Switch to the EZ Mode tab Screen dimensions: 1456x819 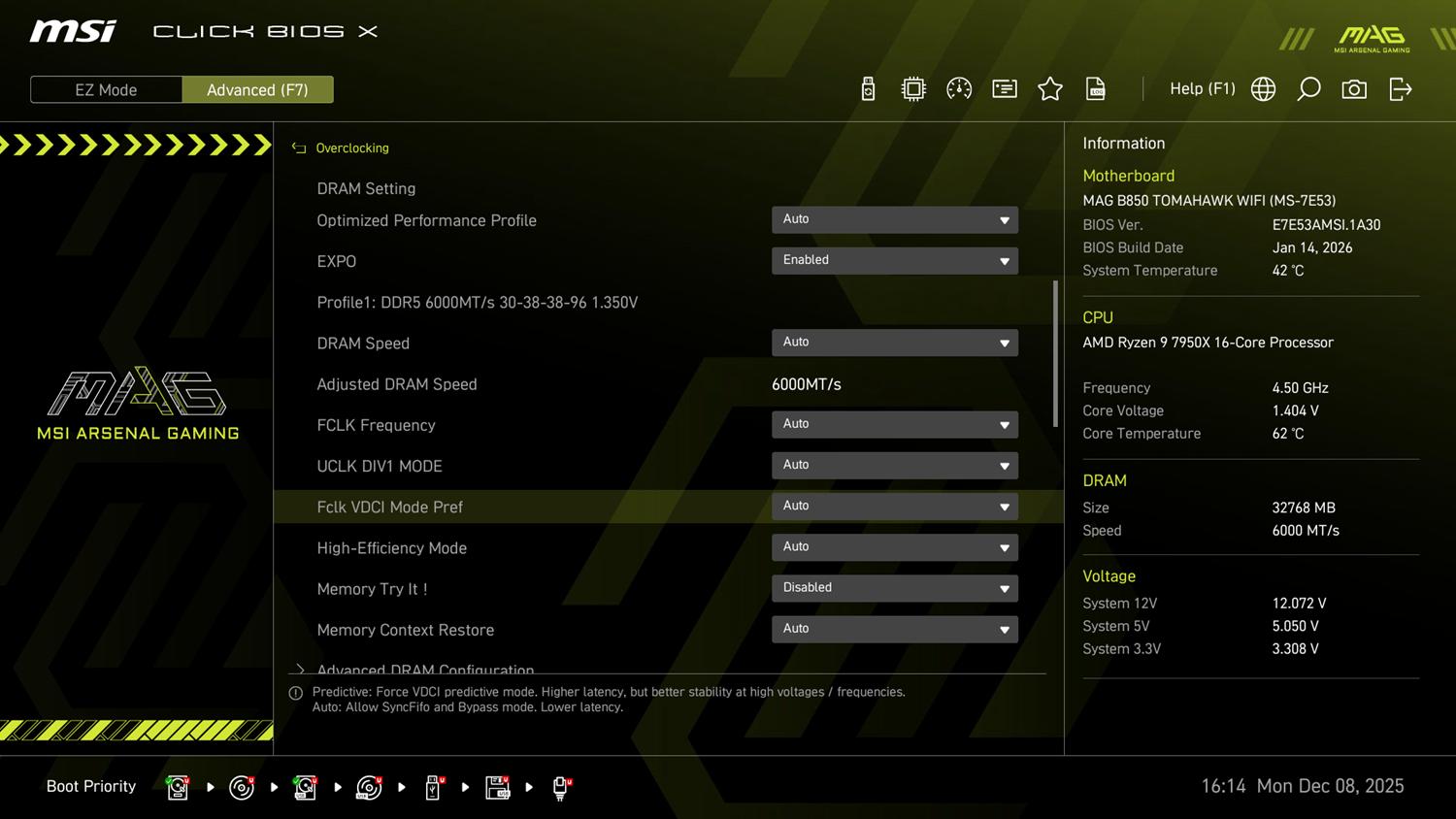106,90
